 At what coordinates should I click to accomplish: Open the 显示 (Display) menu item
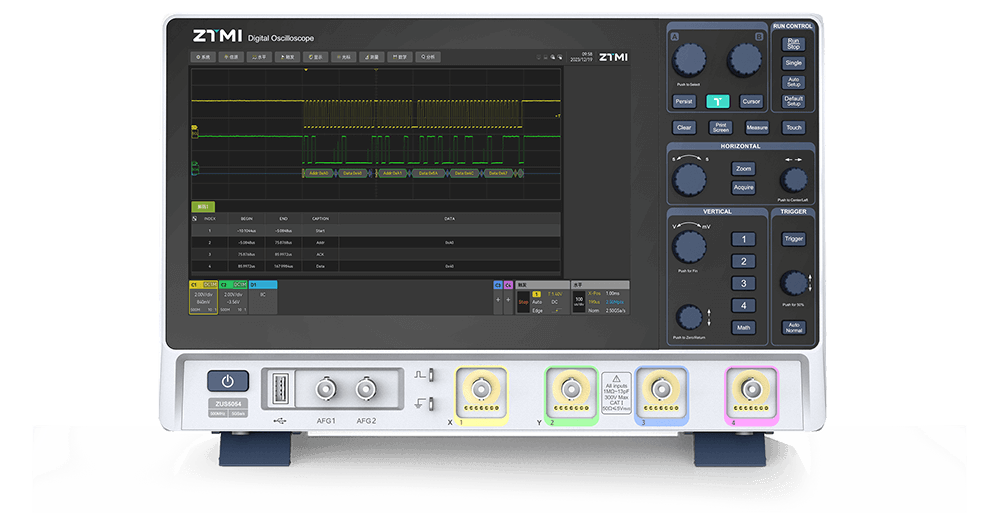pyautogui.click(x=316, y=57)
